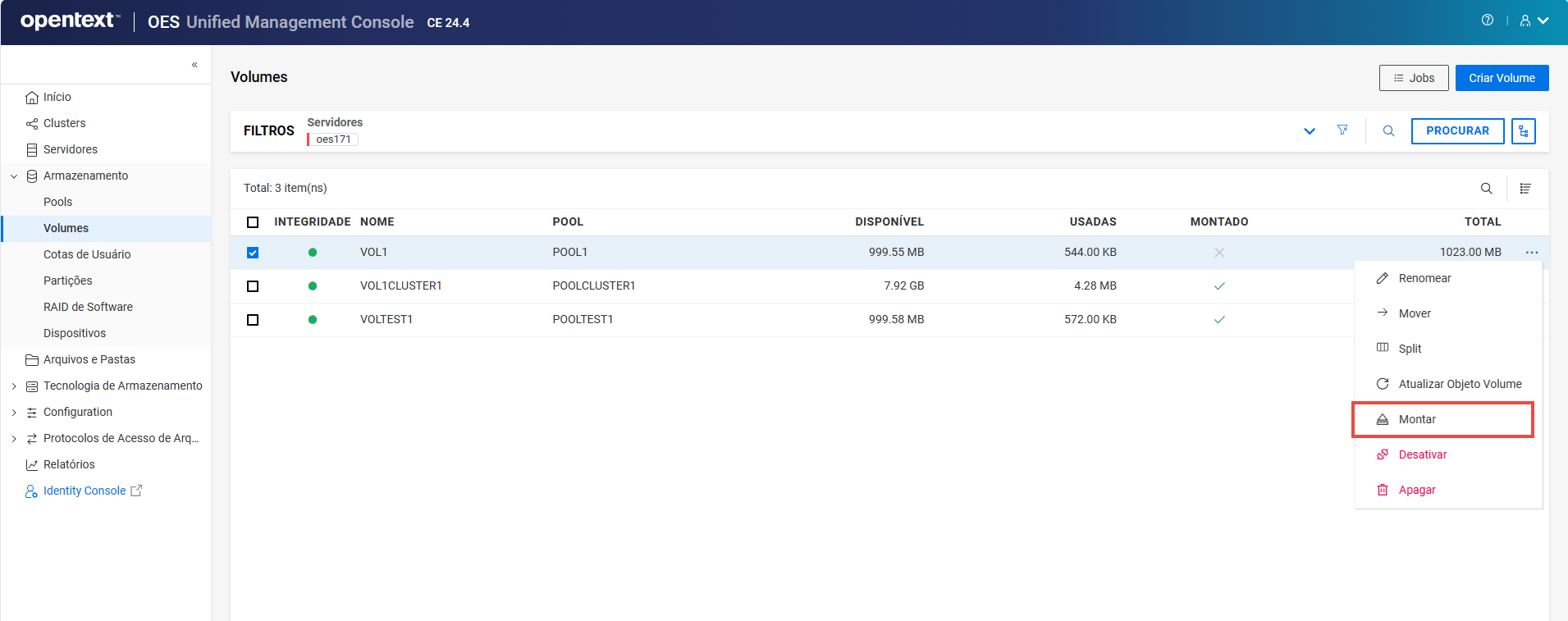The height and width of the screenshot is (621, 1568).
Task: Click the three-dot actions icon for VOL1
Action: (x=1531, y=253)
